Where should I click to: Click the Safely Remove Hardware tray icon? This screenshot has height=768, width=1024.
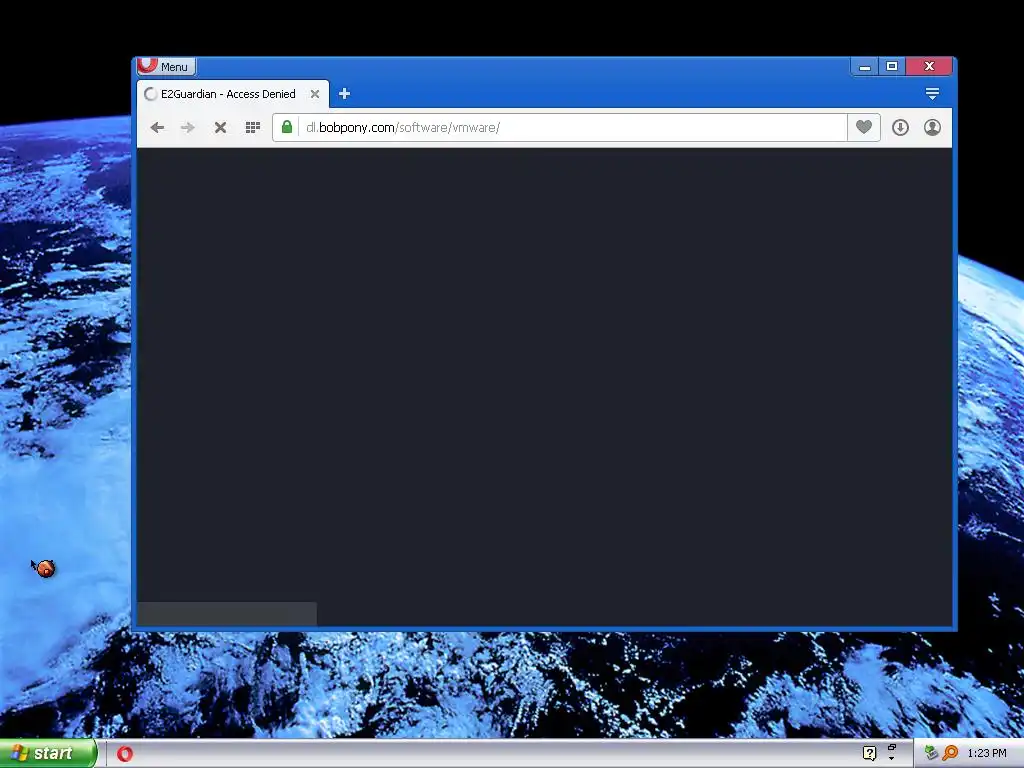pyautogui.click(x=931, y=753)
